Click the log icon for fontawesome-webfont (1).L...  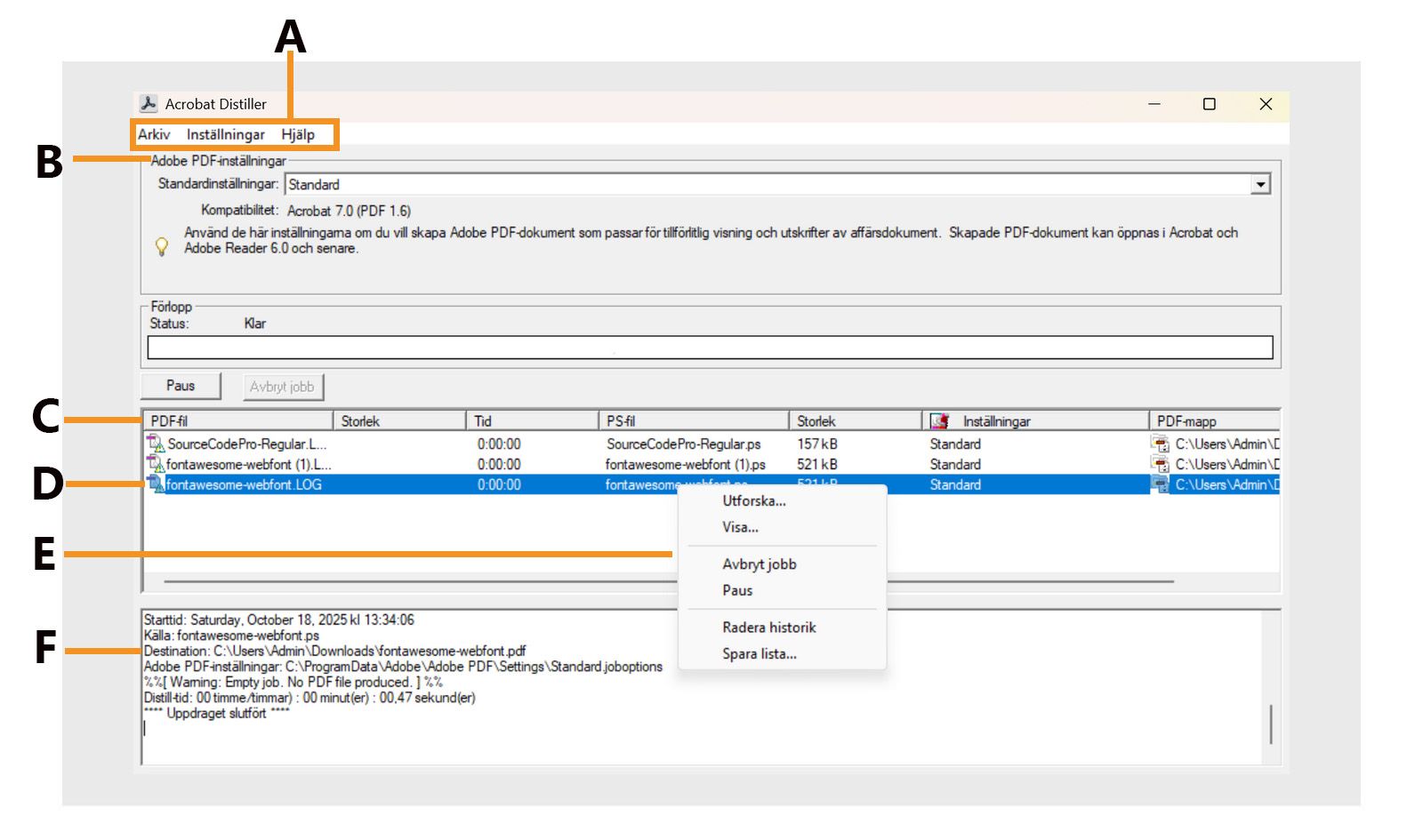tap(155, 464)
